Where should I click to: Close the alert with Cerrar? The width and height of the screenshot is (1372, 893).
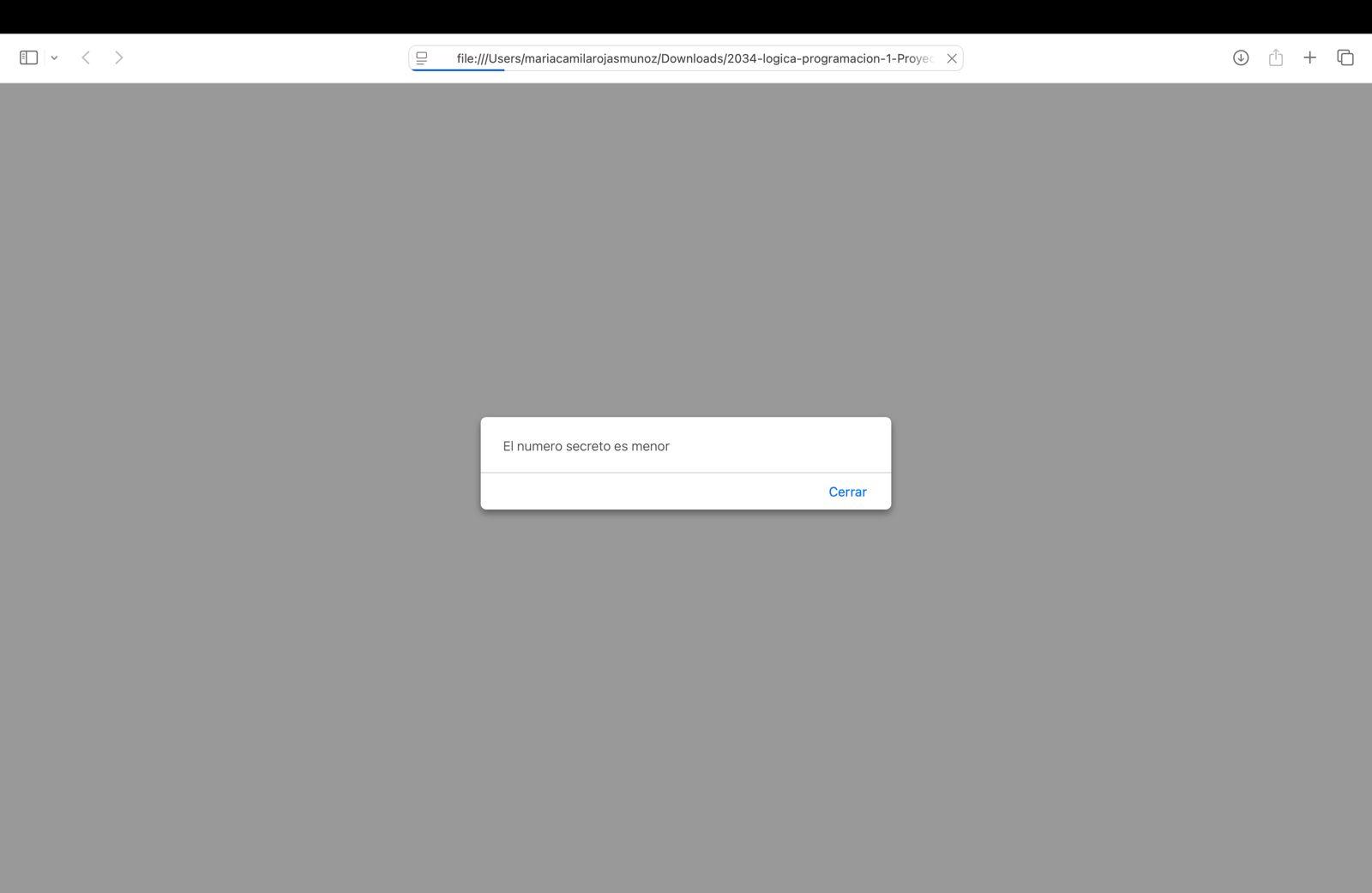pyautogui.click(x=847, y=492)
